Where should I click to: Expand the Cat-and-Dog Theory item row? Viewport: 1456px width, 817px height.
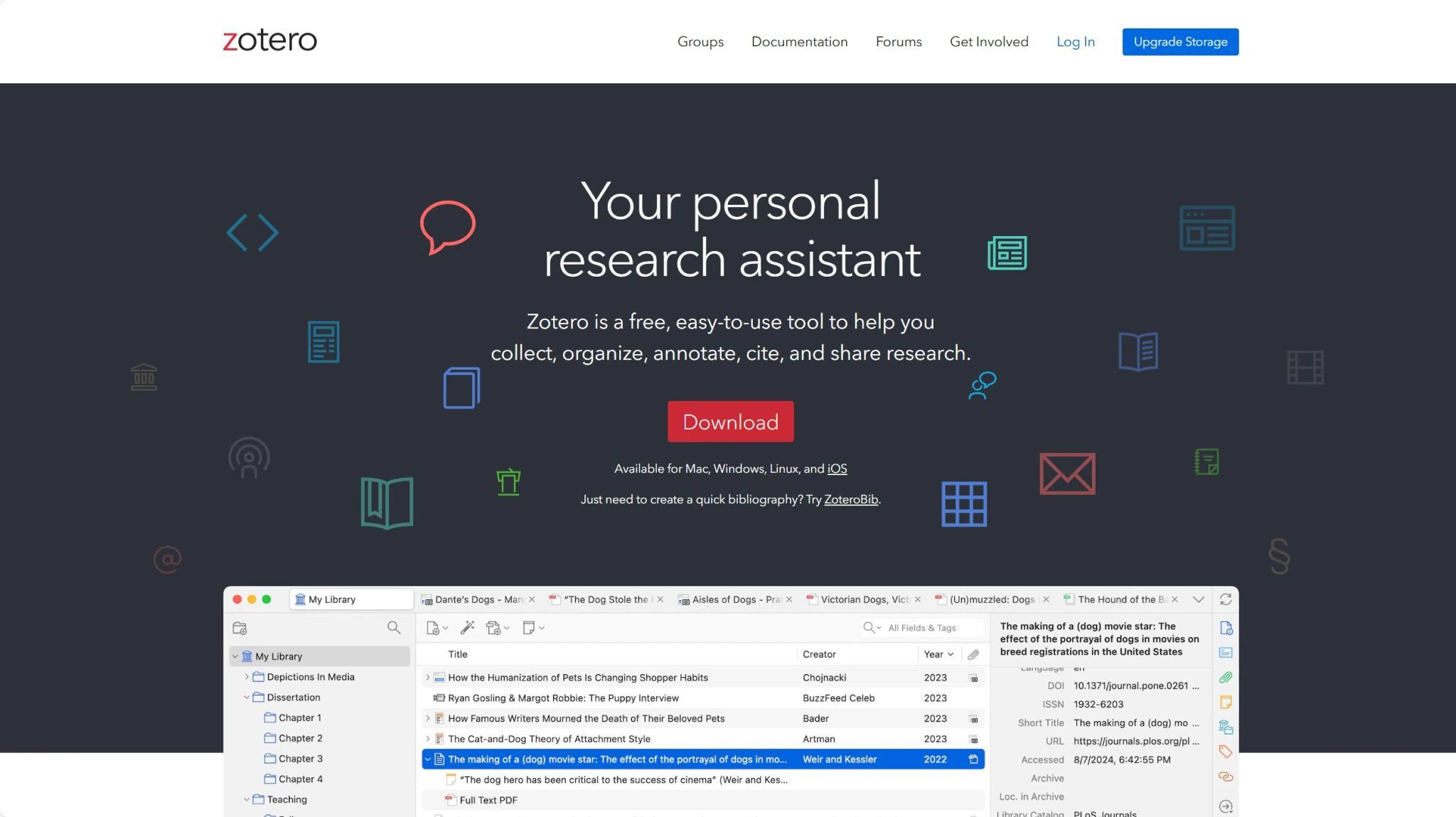coord(428,739)
